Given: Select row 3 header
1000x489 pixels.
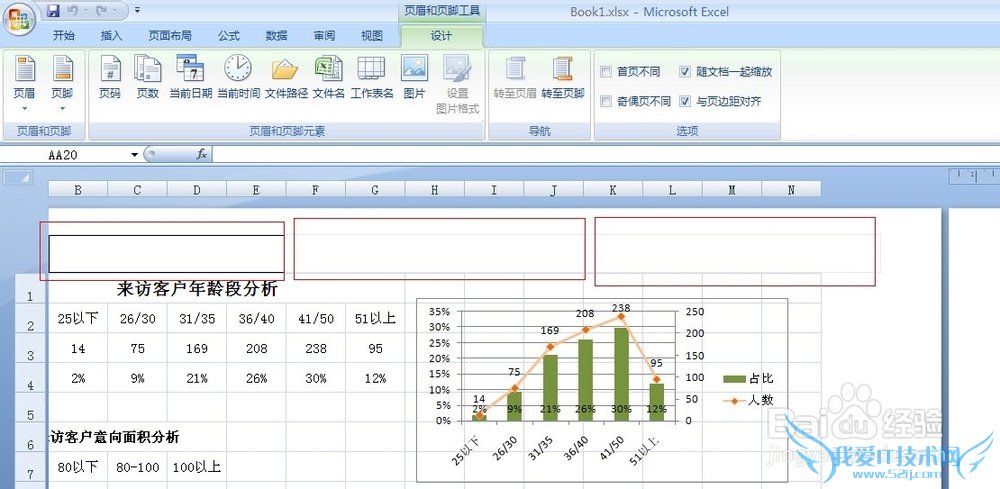Looking at the screenshot, I should [31, 348].
